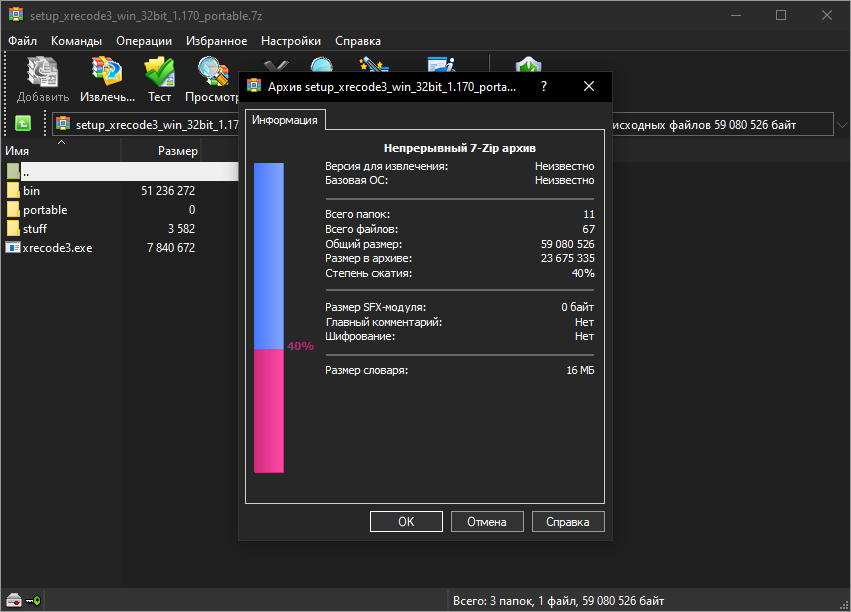The height and width of the screenshot is (612, 851).
Task: Go up one level with green arrow icon
Action: [23, 124]
